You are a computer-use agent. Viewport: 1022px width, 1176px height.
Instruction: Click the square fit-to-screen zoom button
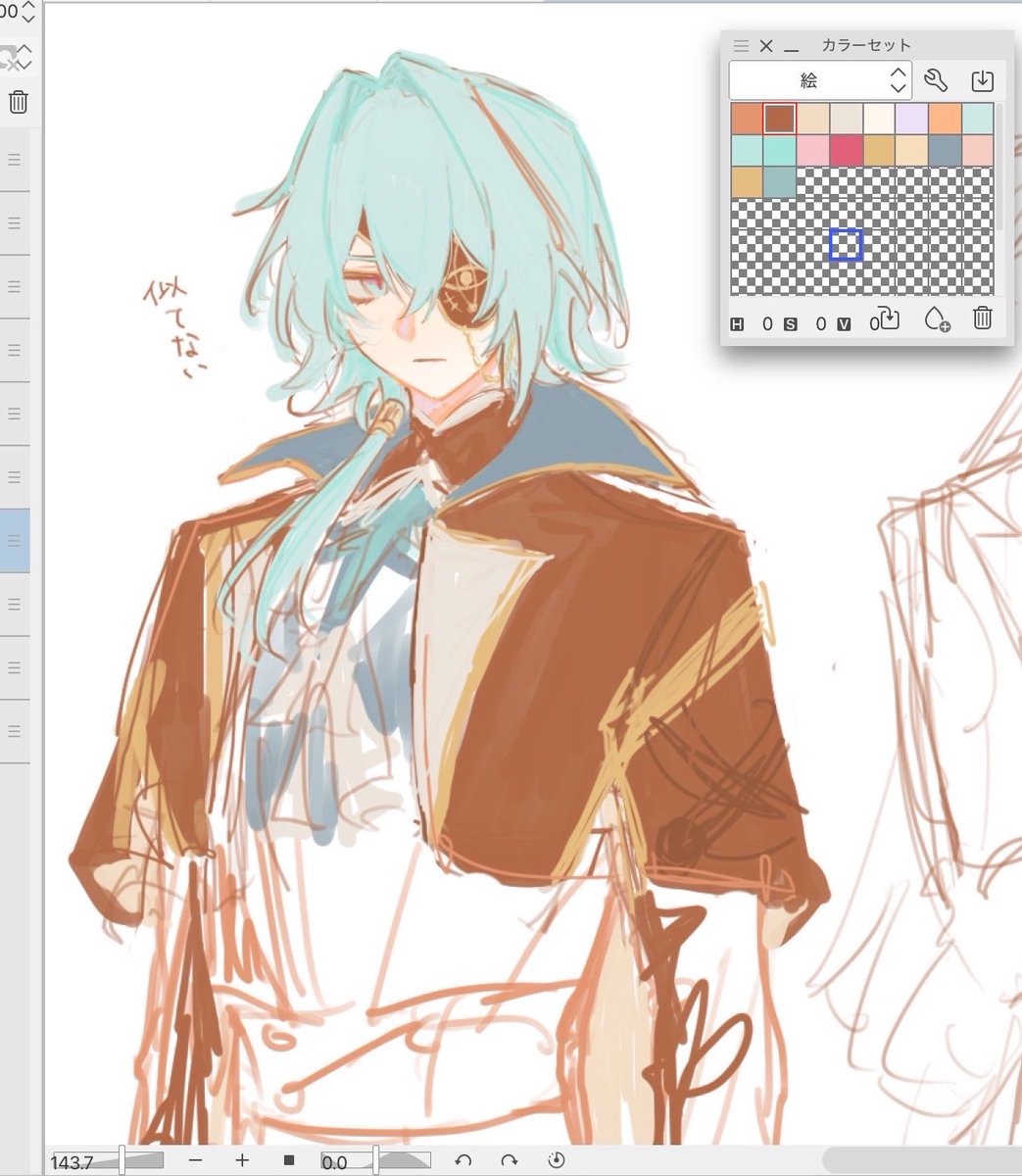(289, 1161)
